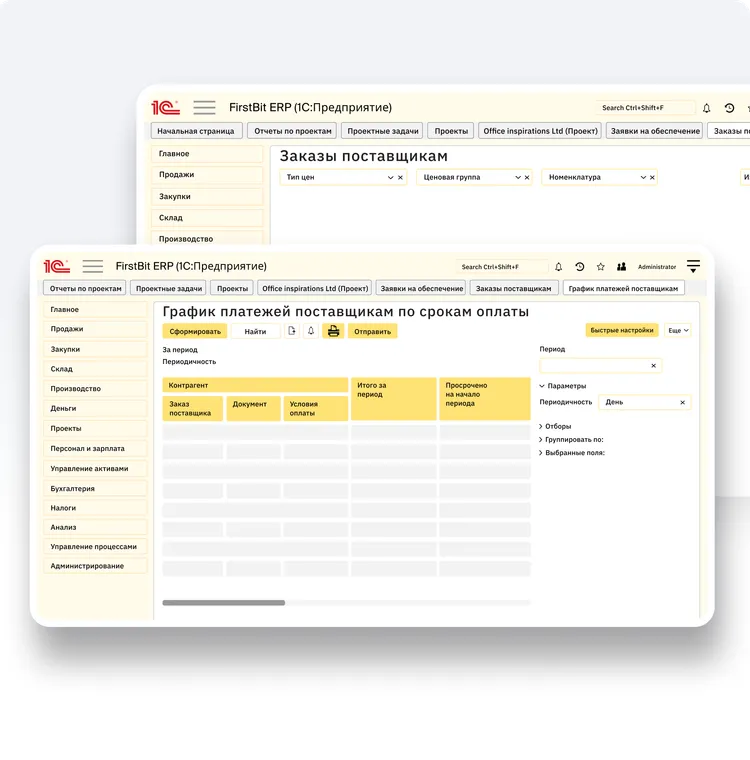Screen dimensions: 750x760
Task: Open the history clock icon beside Administrator
Action: (x=580, y=267)
